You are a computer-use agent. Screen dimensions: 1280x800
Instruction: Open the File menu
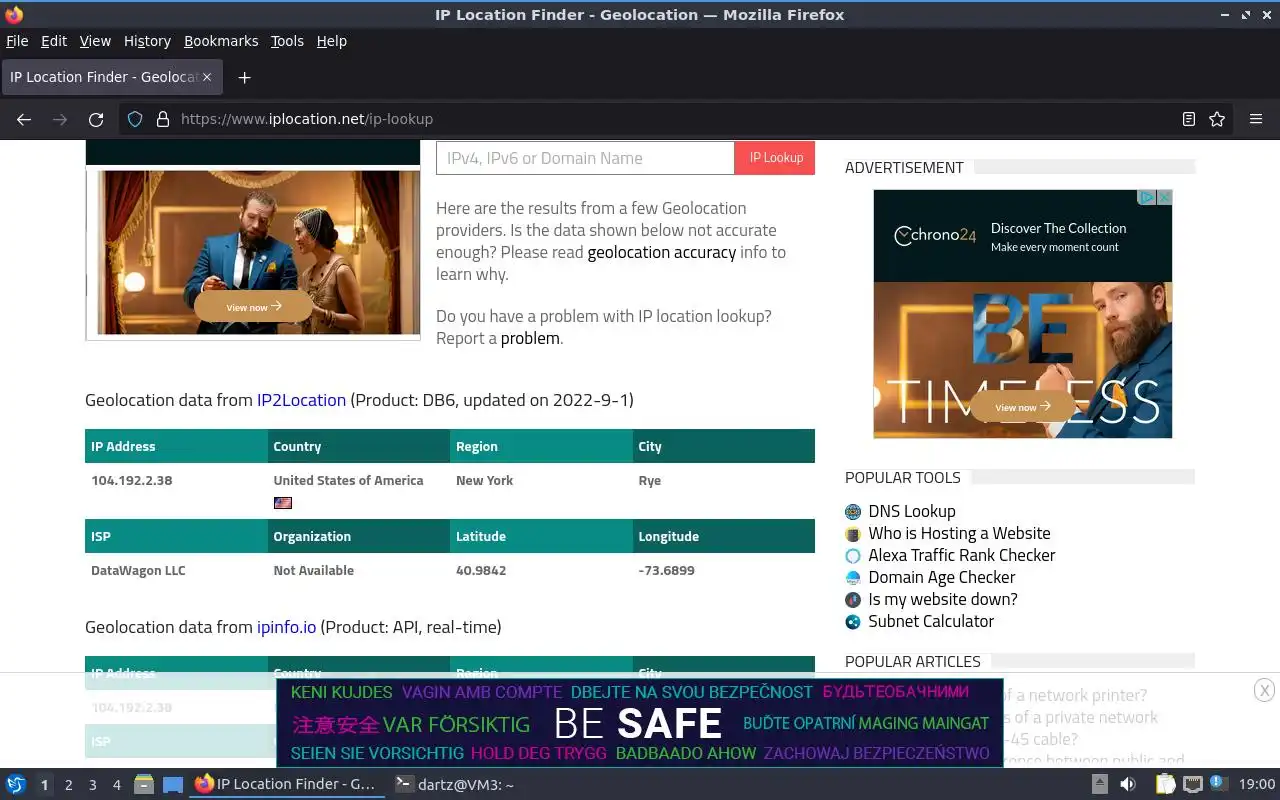(x=17, y=41)
